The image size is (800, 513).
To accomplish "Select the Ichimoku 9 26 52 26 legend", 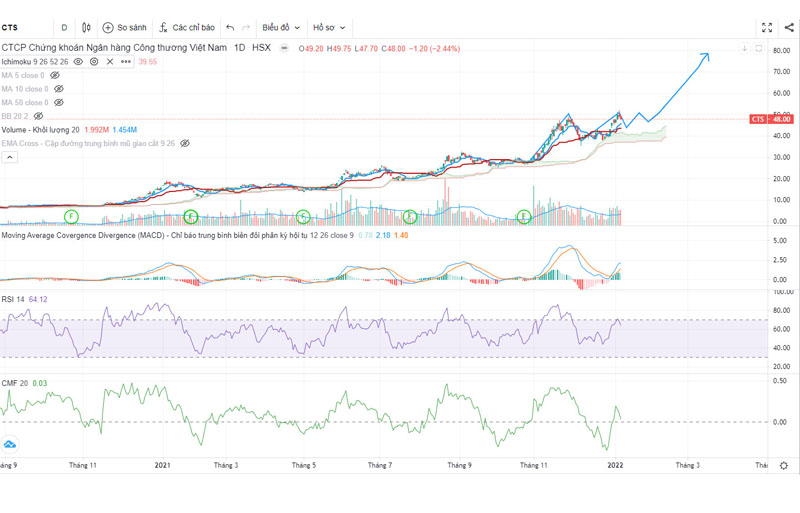I will click(x=35, y=62).
